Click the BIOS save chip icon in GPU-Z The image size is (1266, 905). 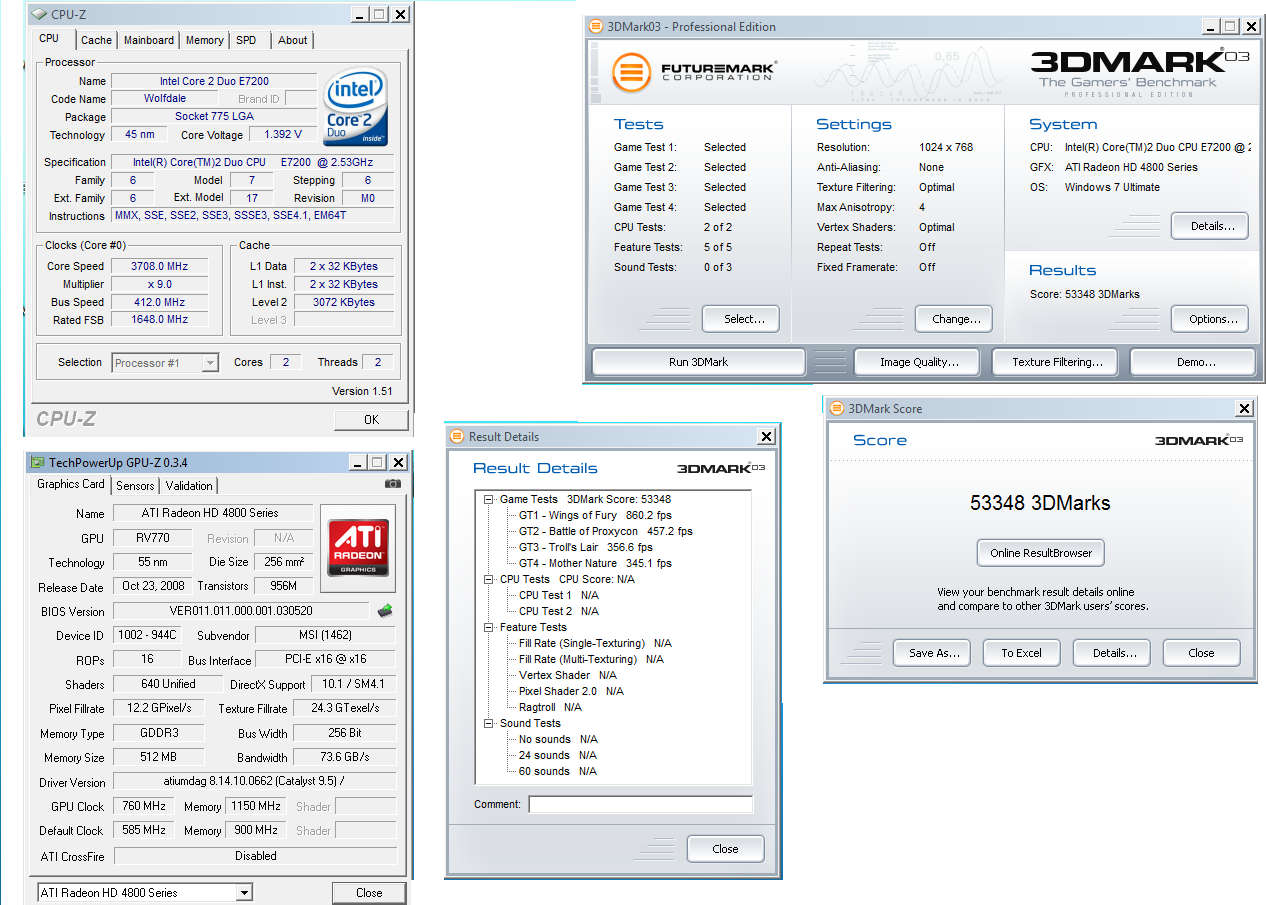[385, 610]
